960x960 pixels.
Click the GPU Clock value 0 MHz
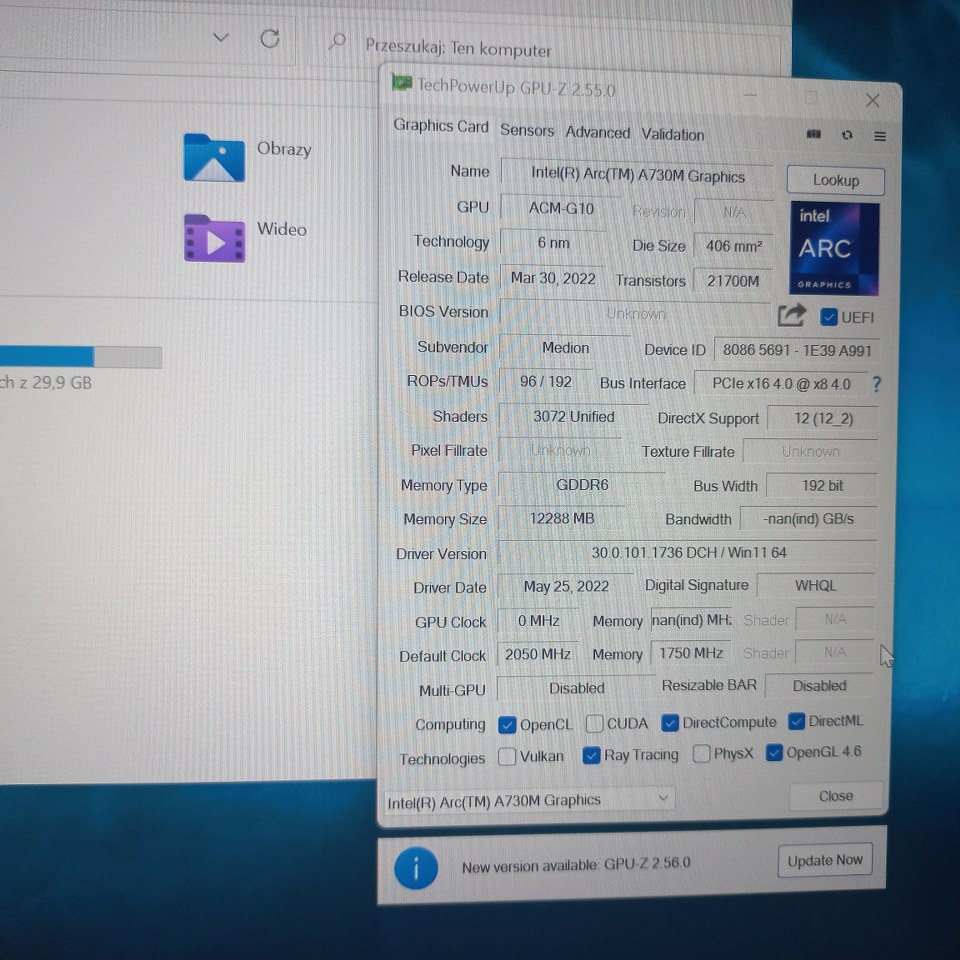coord(538,621)
